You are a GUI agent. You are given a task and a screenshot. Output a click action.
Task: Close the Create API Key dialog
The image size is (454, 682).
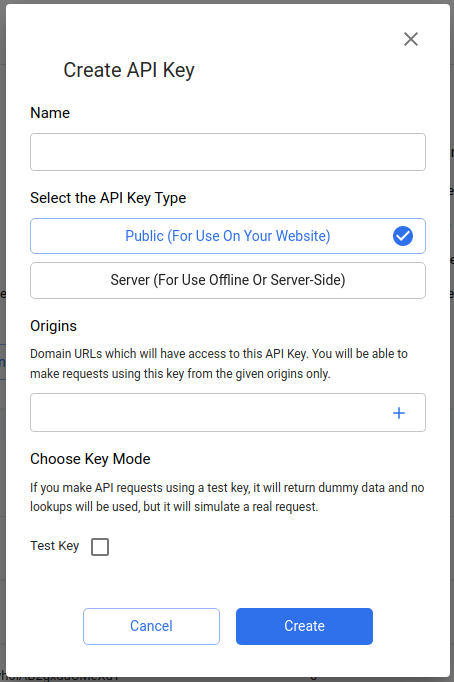tap(411, 39)
